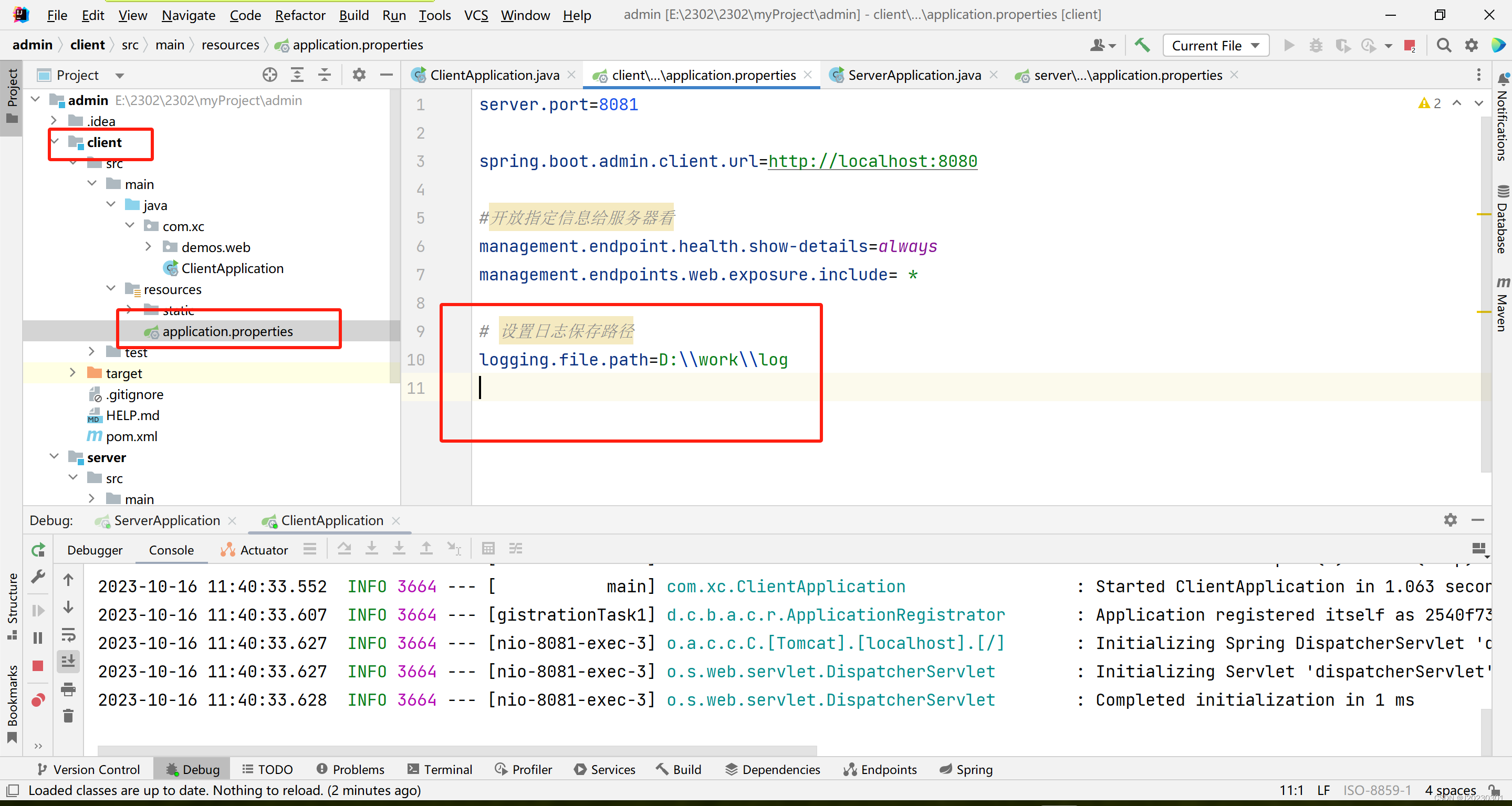1512x806 pixels.
Task: Click the Select Opened File target icon
Action: pyautogui.click(x=269, y=75)
